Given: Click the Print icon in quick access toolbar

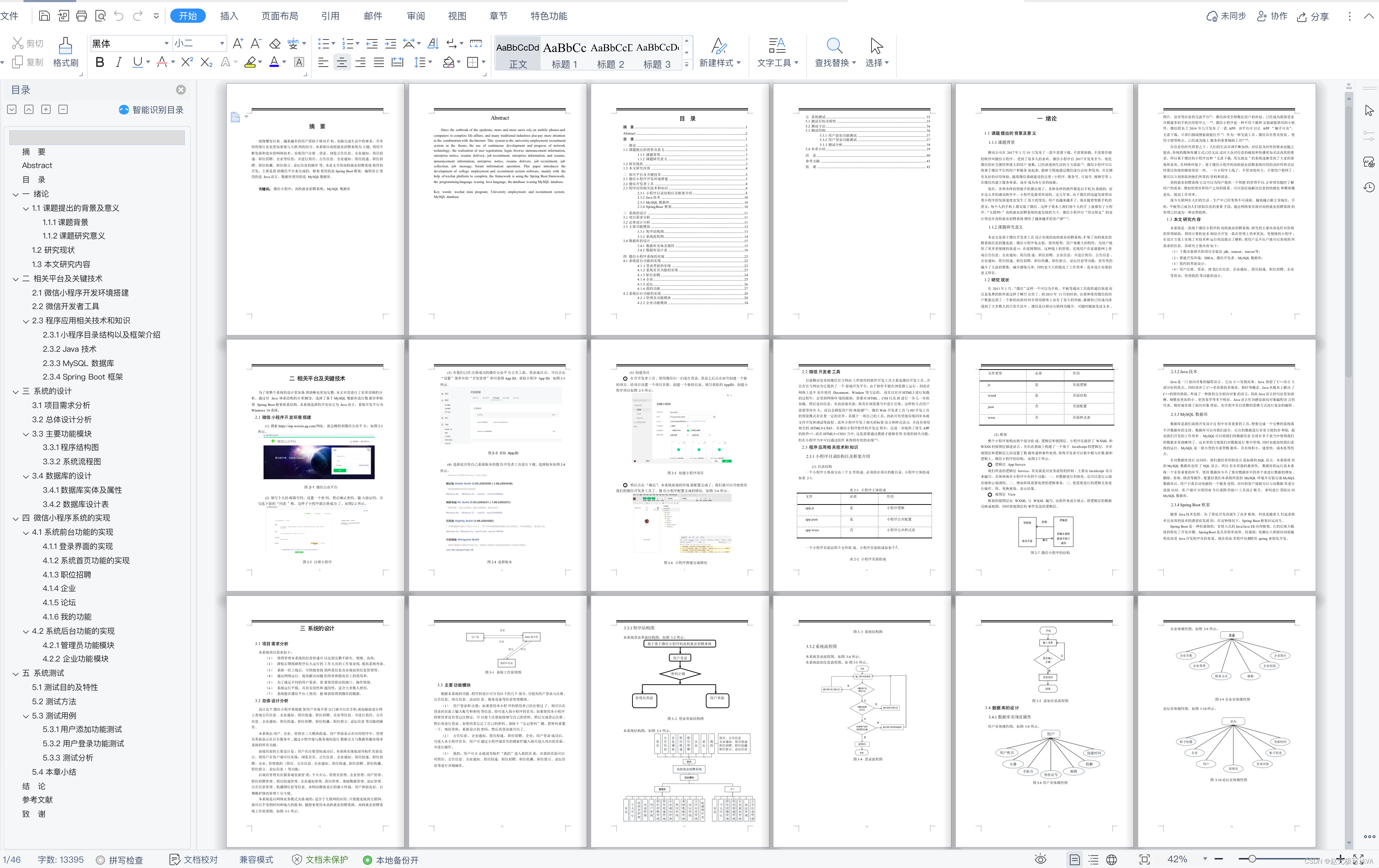Looking at the screenshot, I should click(82, 16).
